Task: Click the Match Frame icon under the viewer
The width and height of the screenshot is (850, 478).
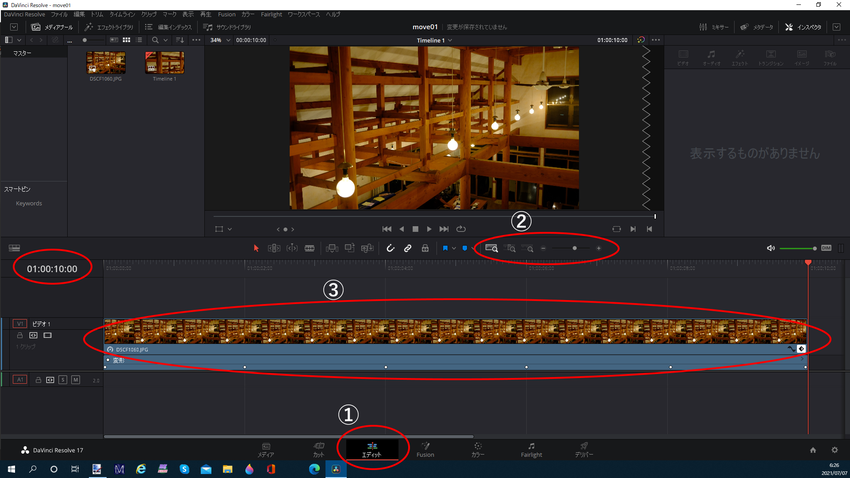Action: click(616, 229)
